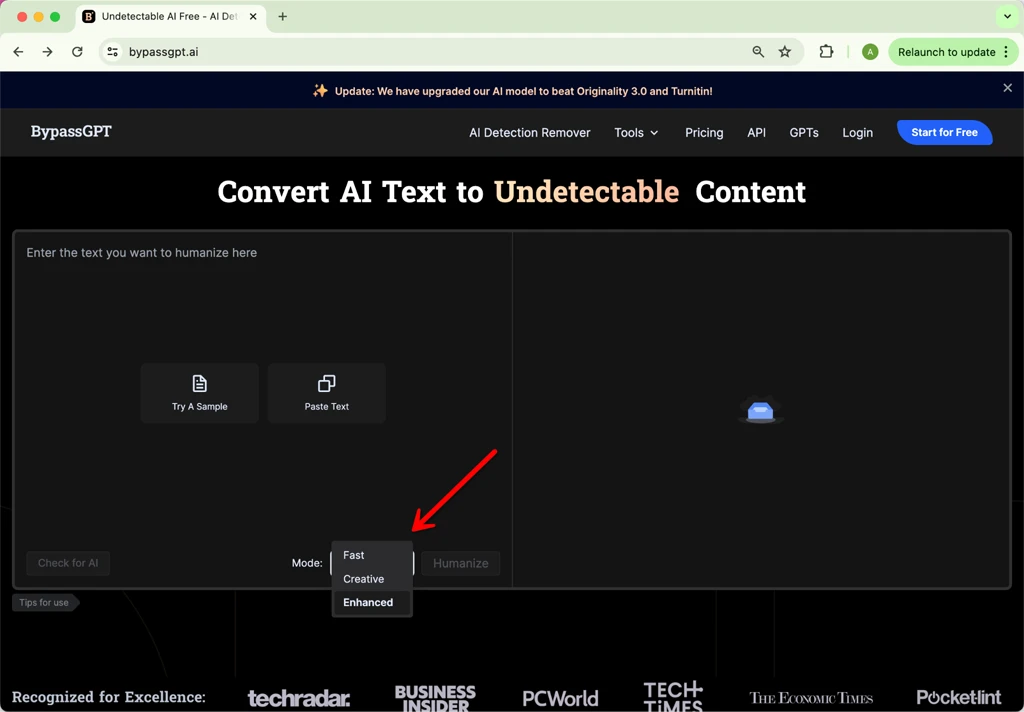
Task: Expand the tab search chevron
Action: tap(1007, 16)
